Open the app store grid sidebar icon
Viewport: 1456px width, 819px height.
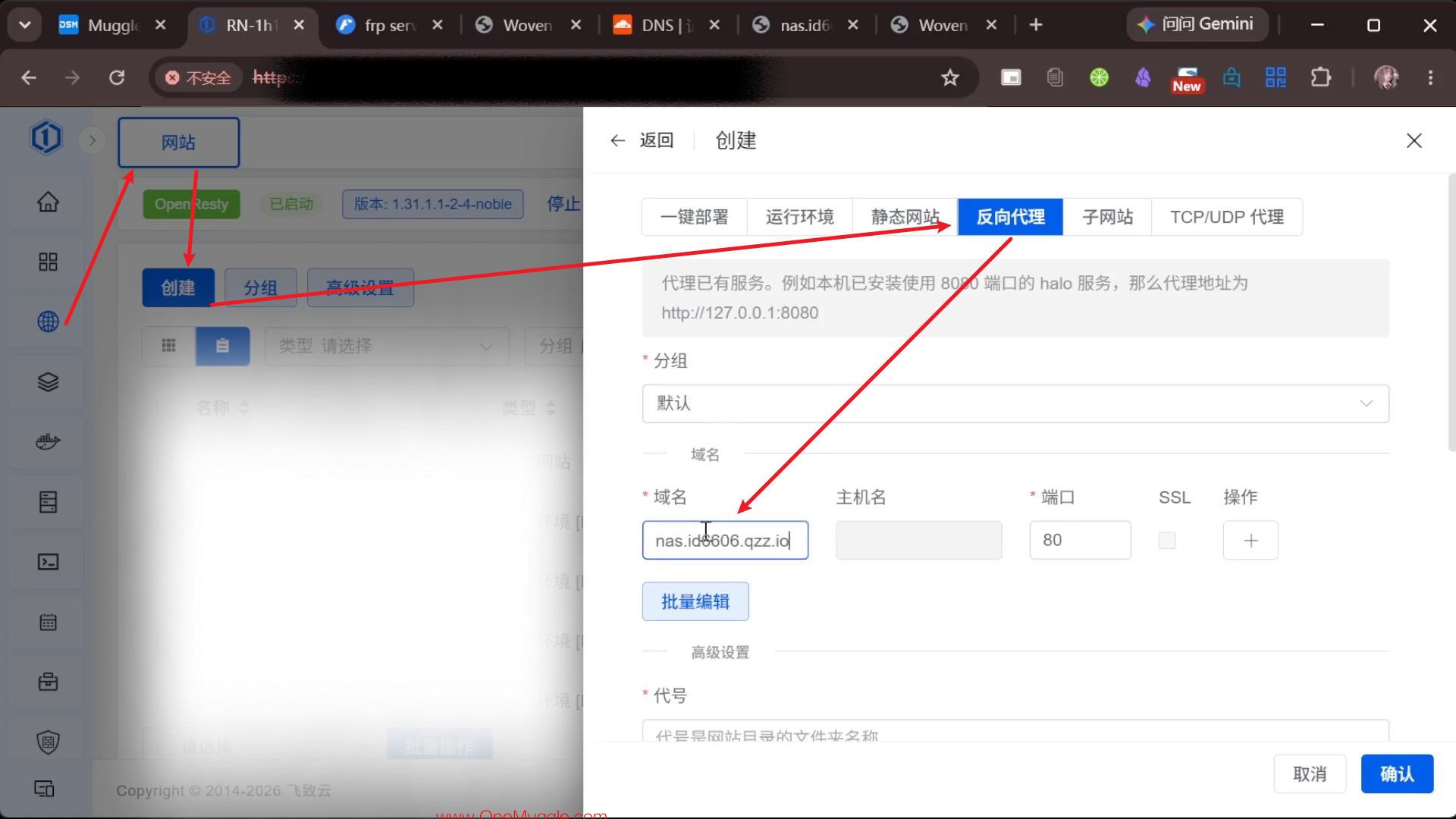click(48, 262)
